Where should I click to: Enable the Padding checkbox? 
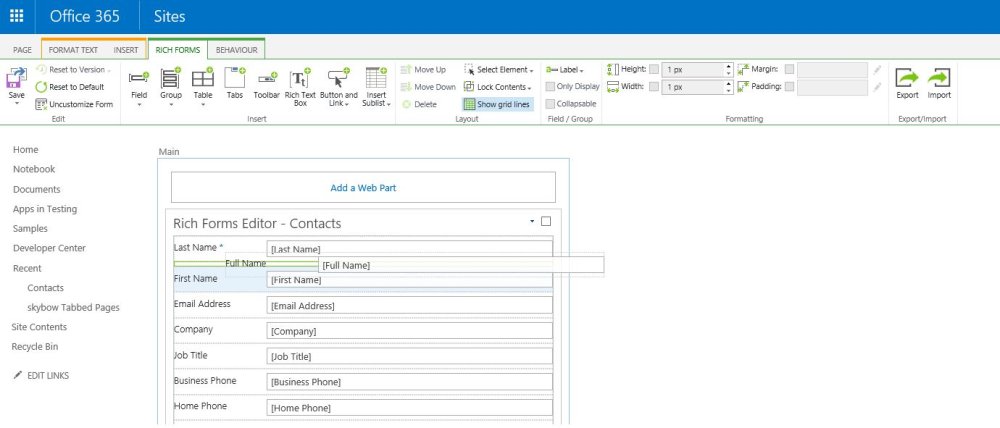[790, 87]
